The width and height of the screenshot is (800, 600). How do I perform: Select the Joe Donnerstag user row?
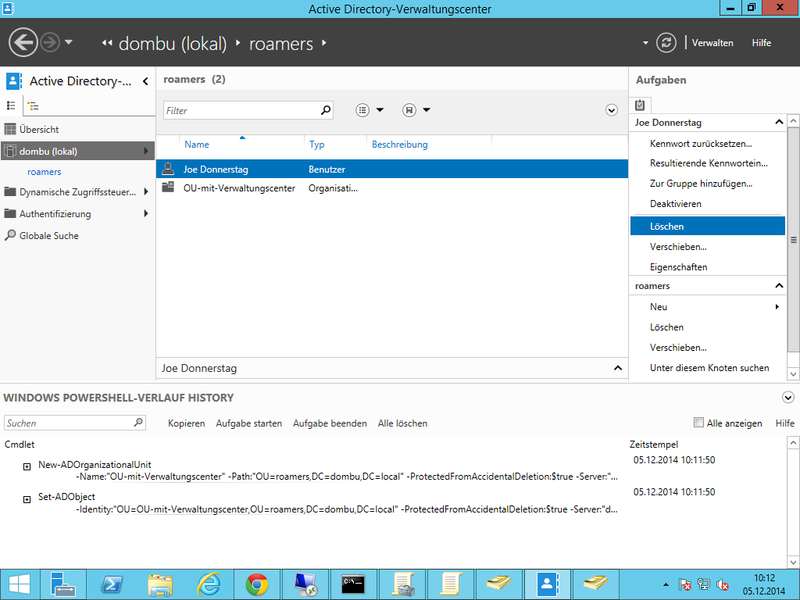click(392, 169)
